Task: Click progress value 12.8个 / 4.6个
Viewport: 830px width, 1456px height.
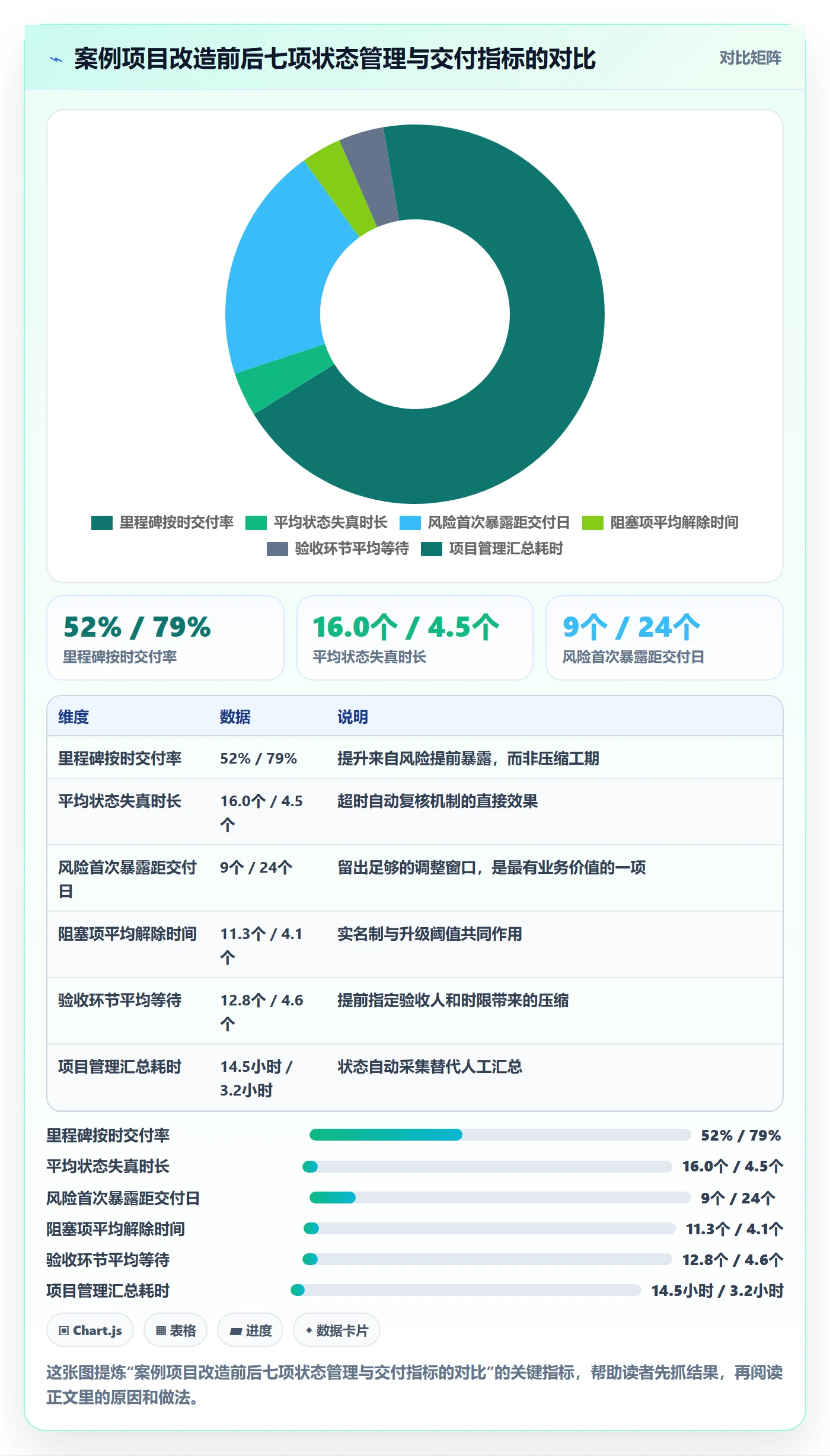Action: click(733, 1260)
